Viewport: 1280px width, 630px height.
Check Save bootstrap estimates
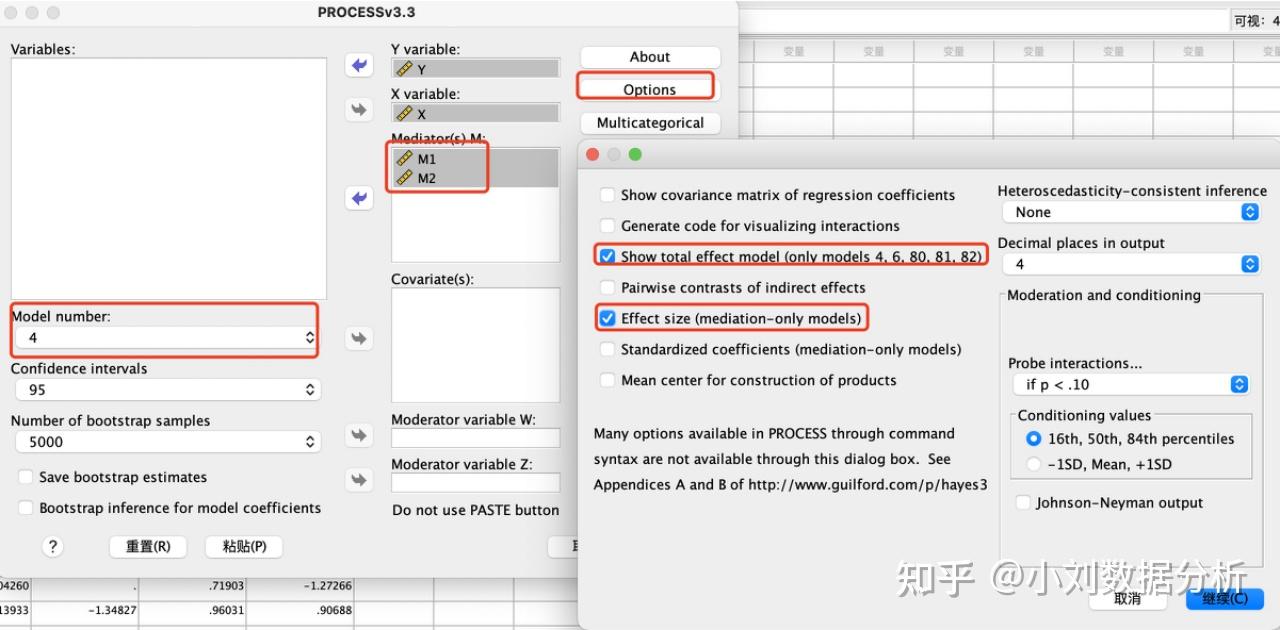pyautogui.click(x=25, y=477)
